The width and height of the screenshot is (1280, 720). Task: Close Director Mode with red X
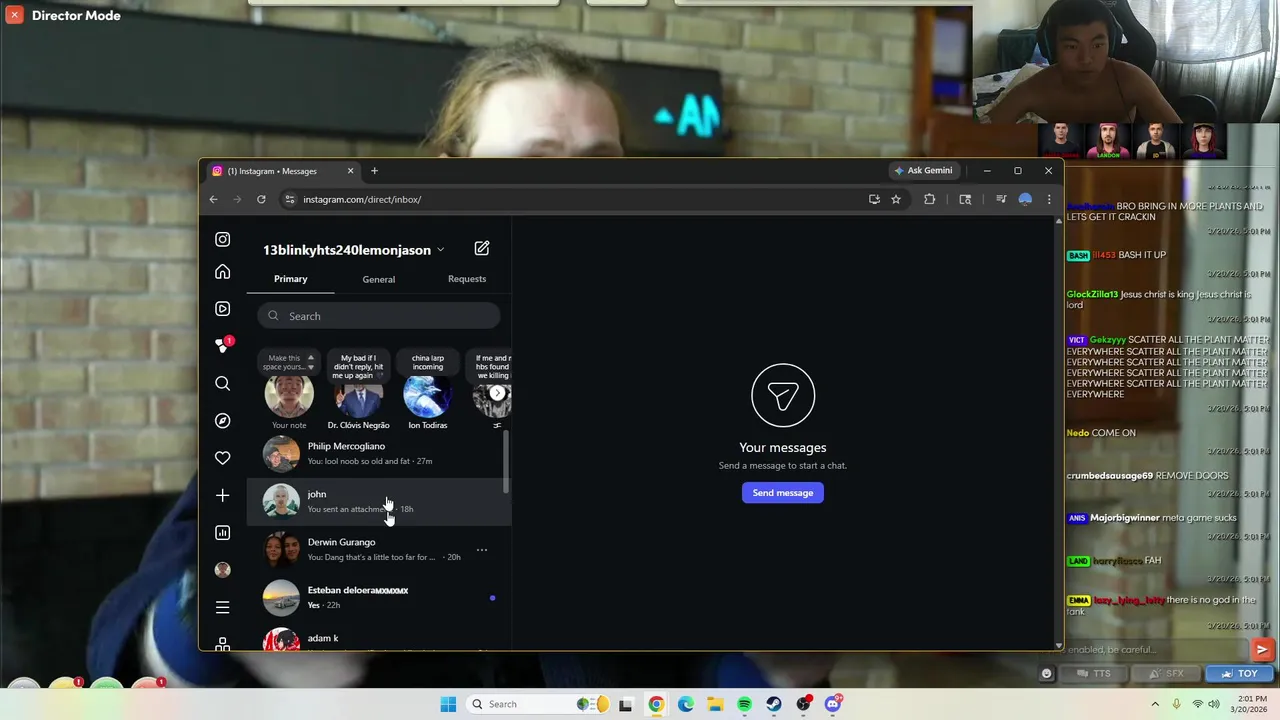coord(14,15)
